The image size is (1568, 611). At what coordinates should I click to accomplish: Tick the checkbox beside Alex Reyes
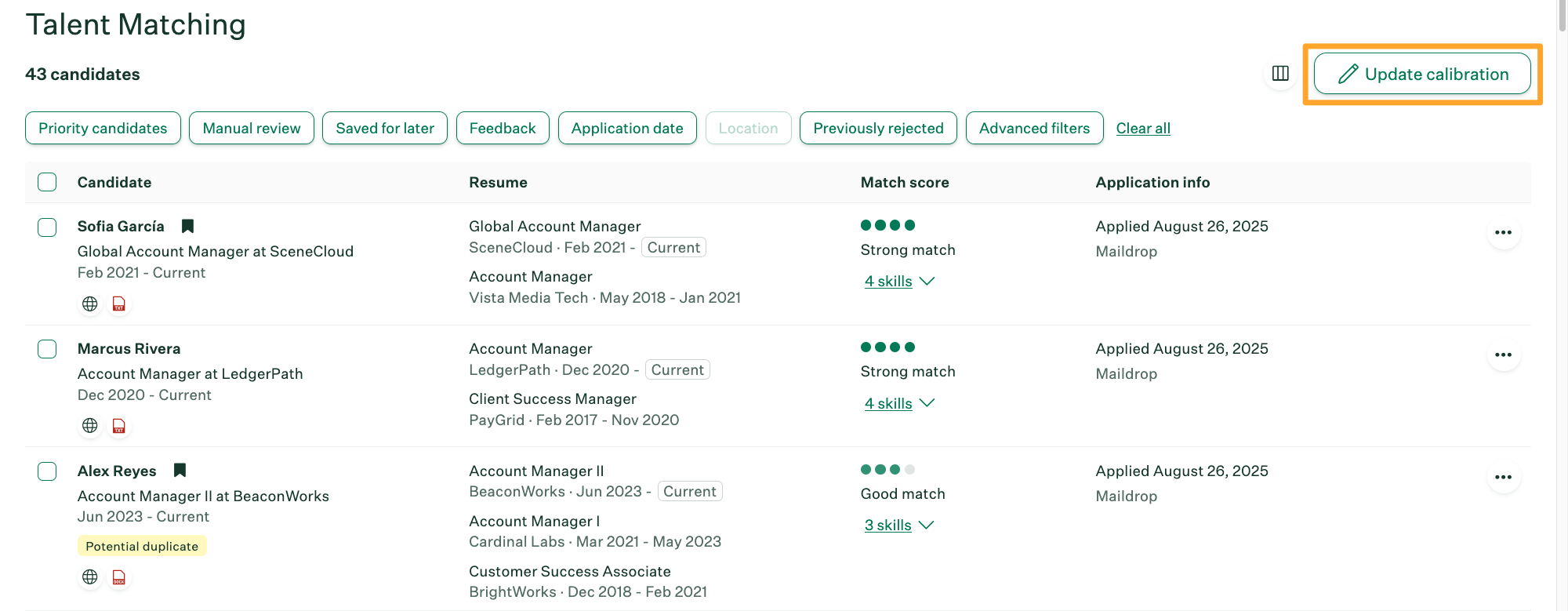click(48, 471)
